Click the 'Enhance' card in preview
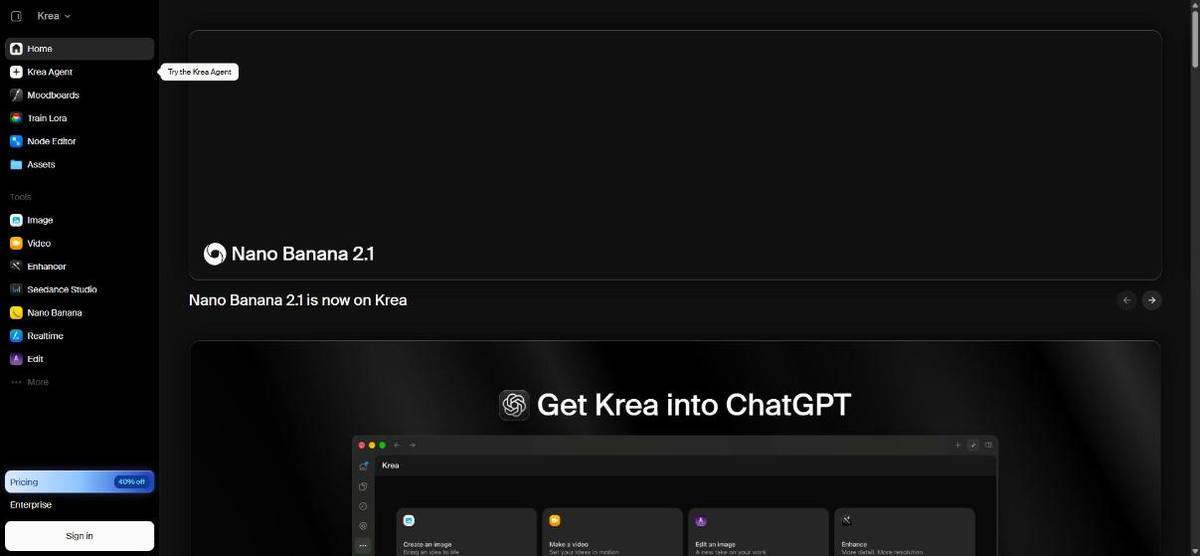The height and width of the screenshot is (556, 1200). [904, 532]
